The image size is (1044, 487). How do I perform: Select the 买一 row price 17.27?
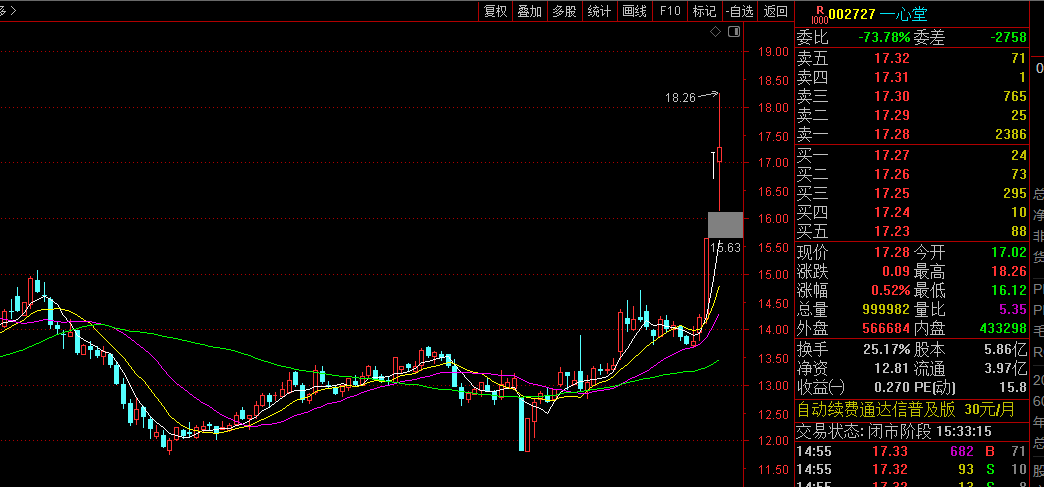click(892, 155)
